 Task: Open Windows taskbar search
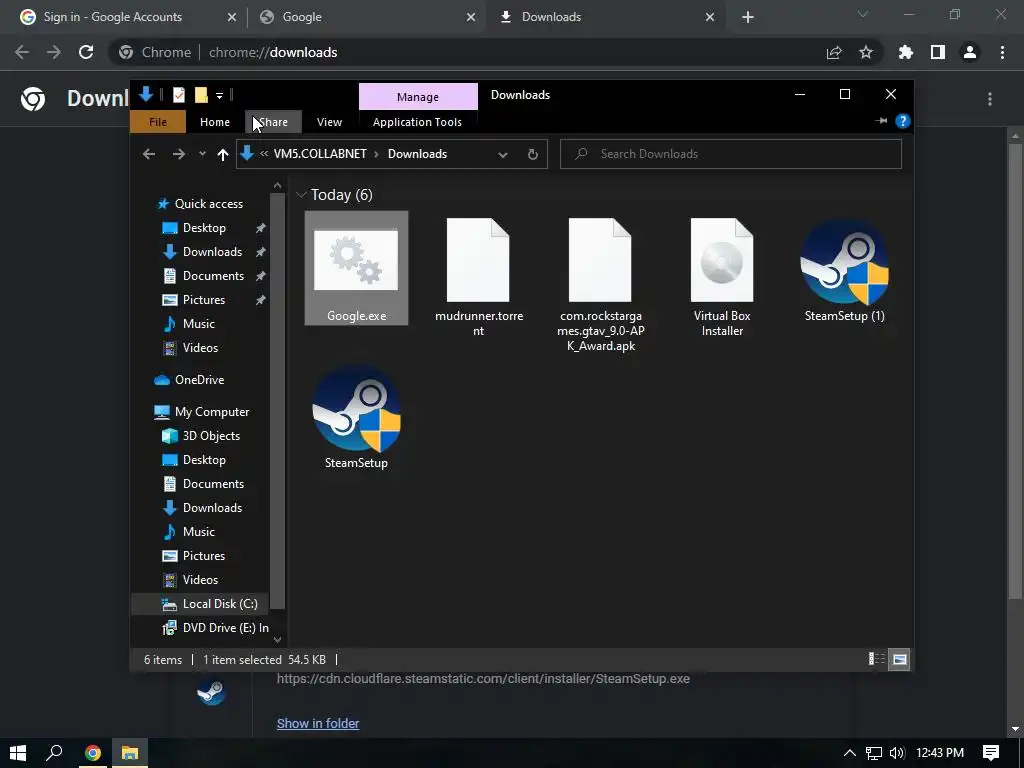[x=54, y=753]
